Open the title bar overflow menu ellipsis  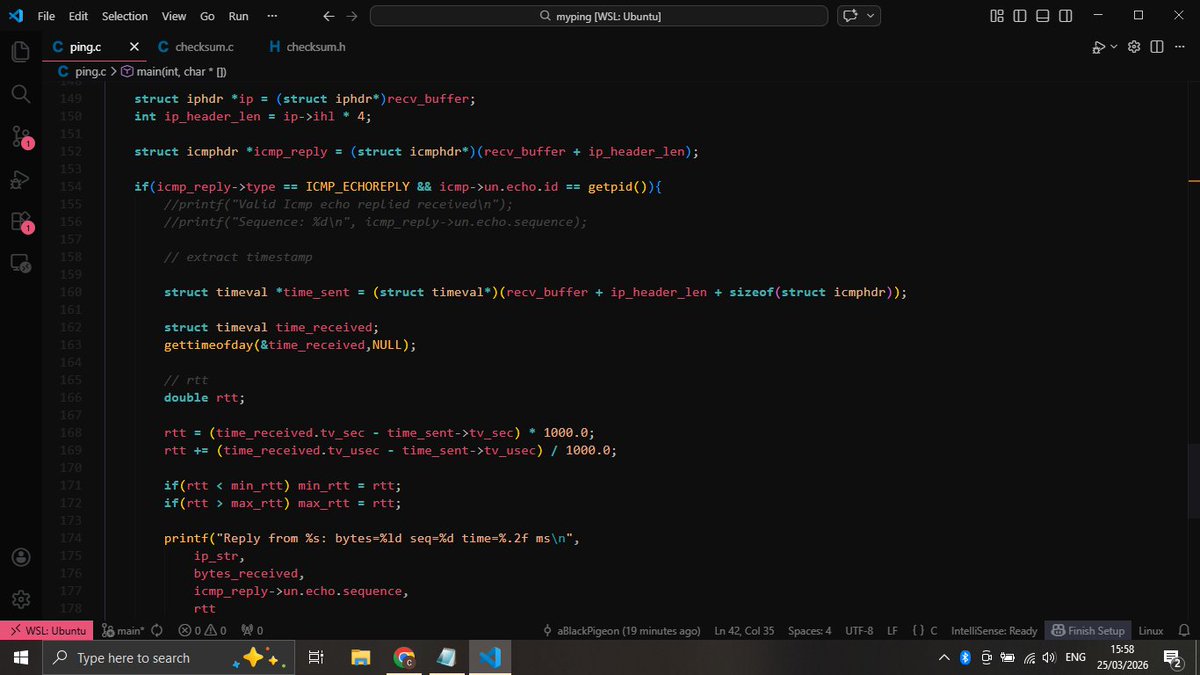[x=271, y=16]
